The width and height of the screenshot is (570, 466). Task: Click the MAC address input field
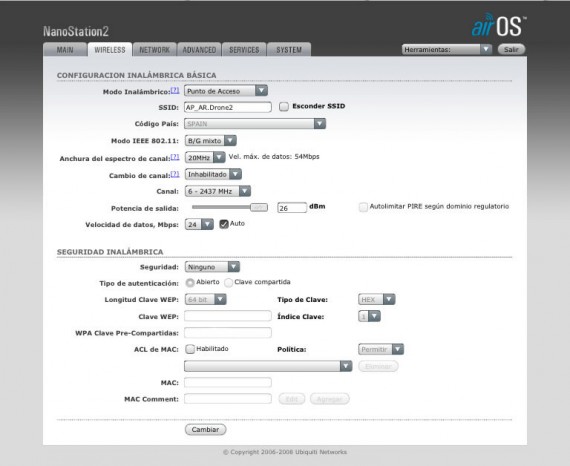[228, 382]
